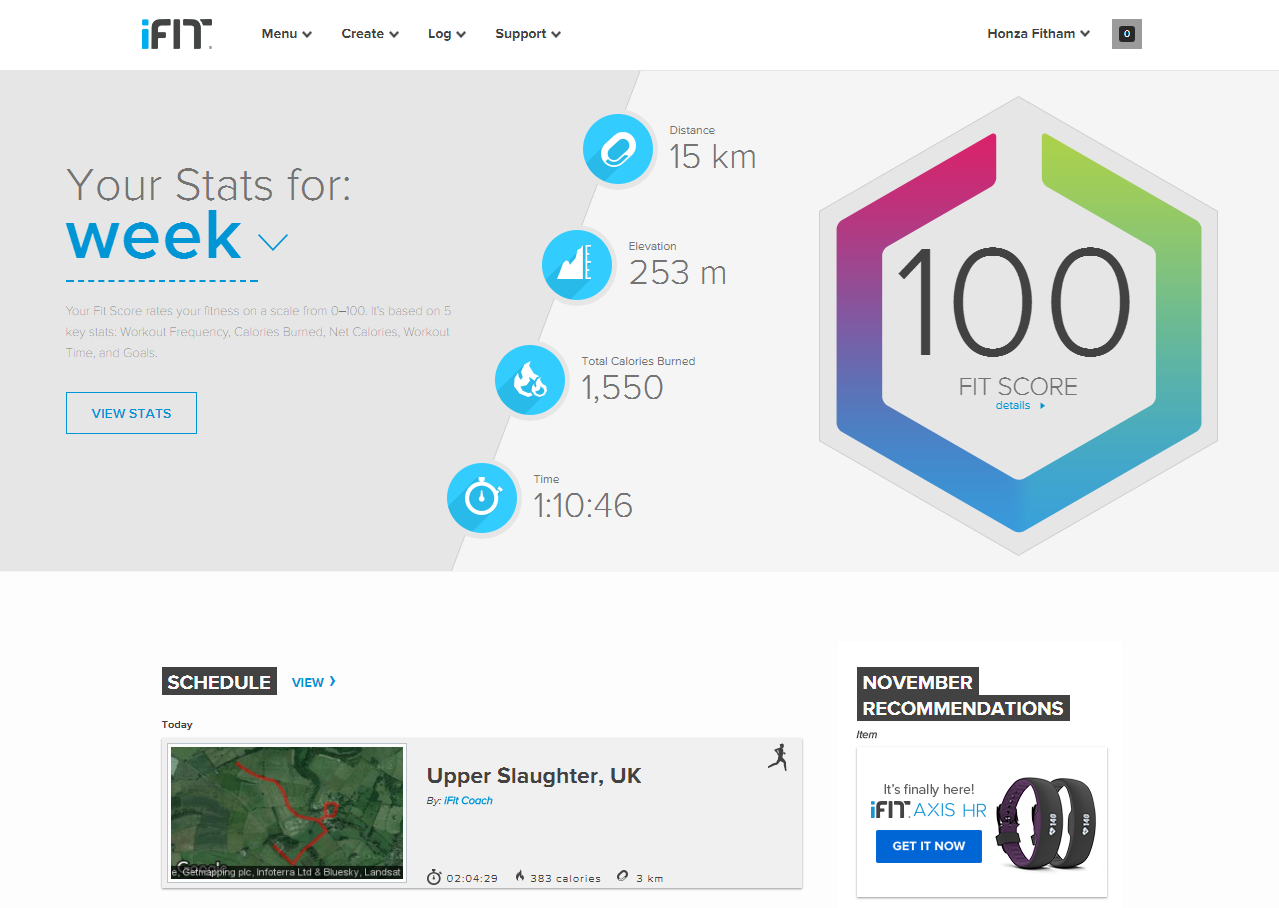
Task: Open the Log navigation menu
Action: pyautogui.click(x=447, y=34)
